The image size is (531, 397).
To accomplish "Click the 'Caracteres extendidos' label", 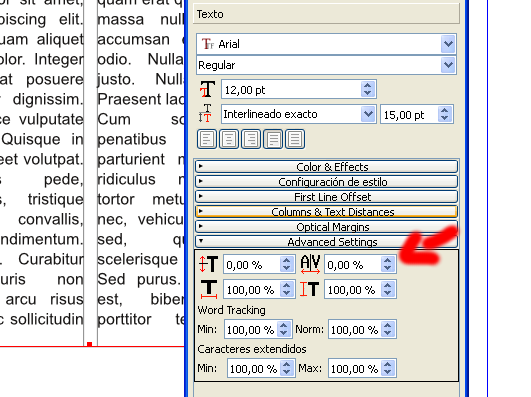I will [x=252, y=349].
